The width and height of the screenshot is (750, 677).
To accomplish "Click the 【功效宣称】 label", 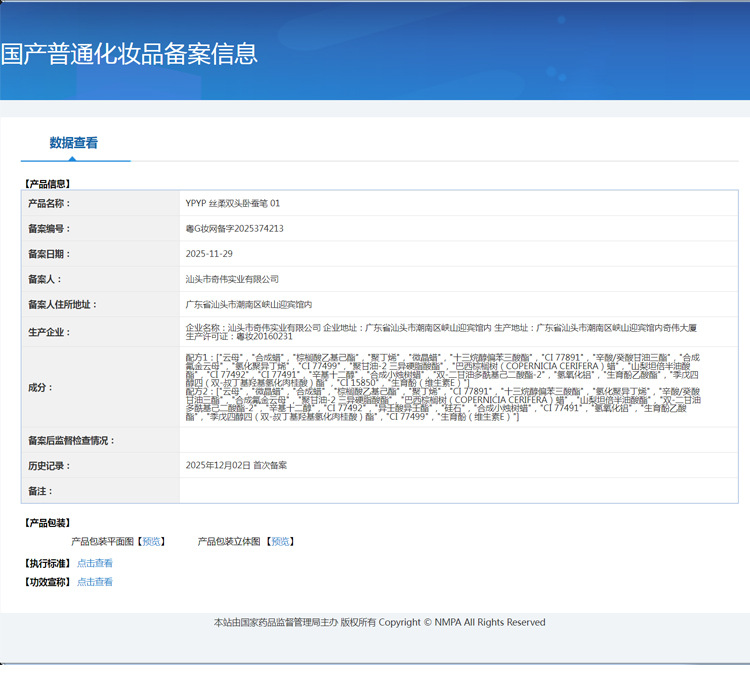I will point(48,582).
